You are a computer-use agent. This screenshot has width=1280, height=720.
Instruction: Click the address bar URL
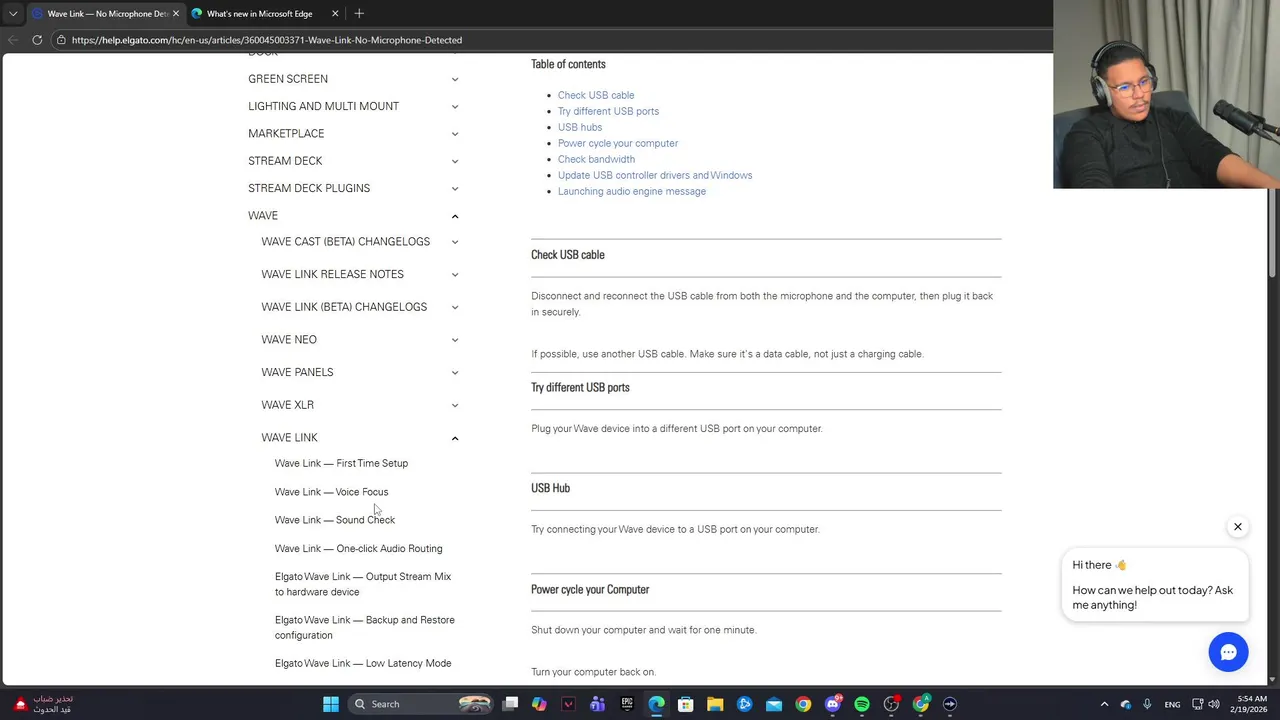(x=267, y=40)
